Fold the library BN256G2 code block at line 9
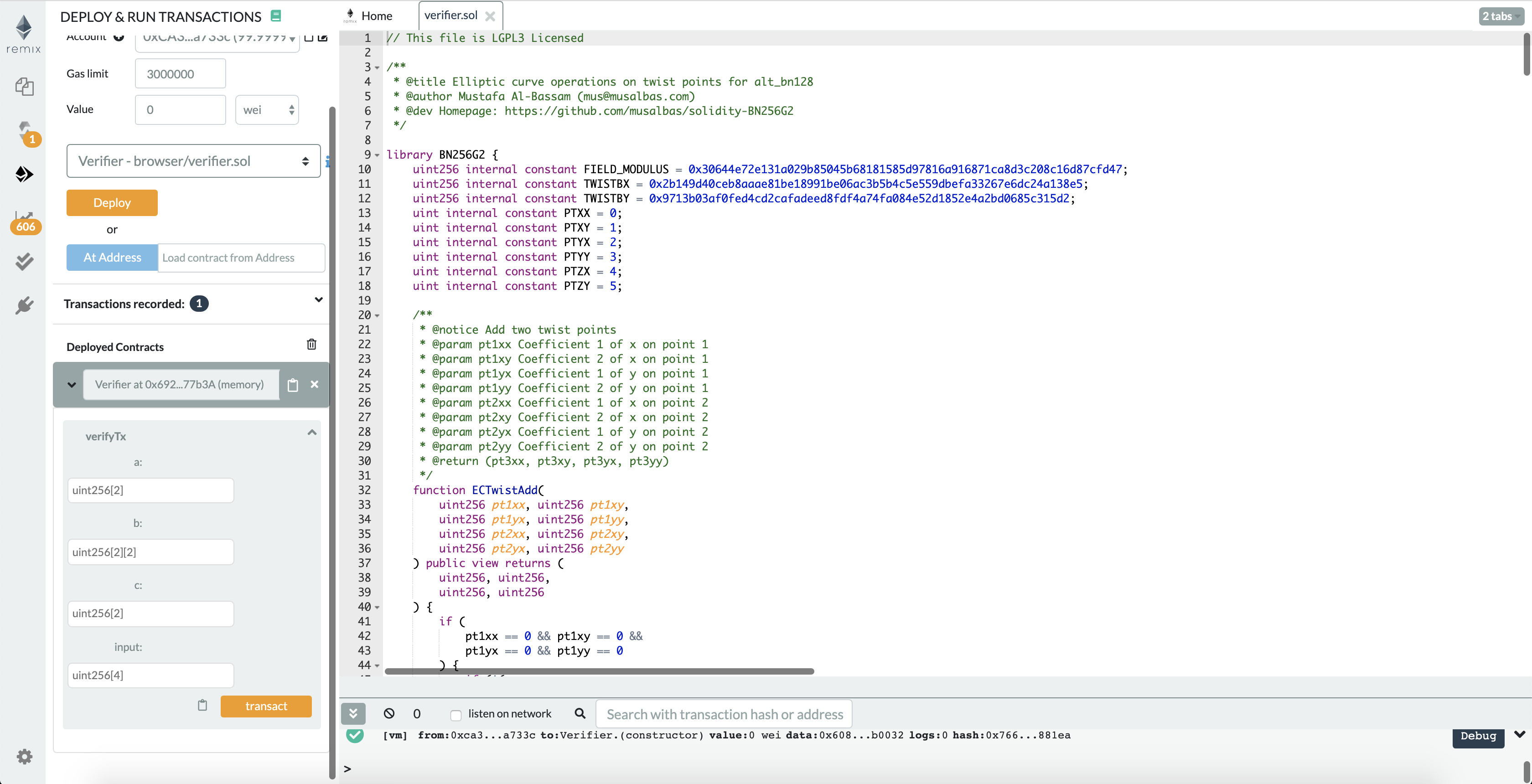Viewport: 1532px width, 784px height. (377, 155)
